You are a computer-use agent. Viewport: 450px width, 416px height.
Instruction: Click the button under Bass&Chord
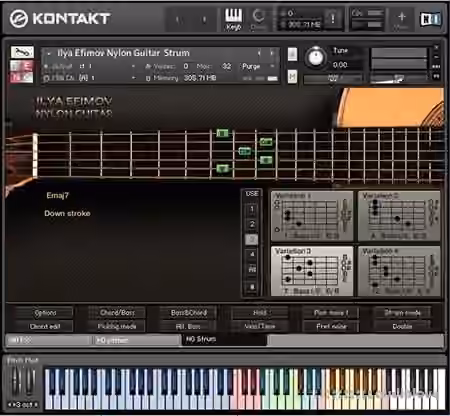coord(189,326)
